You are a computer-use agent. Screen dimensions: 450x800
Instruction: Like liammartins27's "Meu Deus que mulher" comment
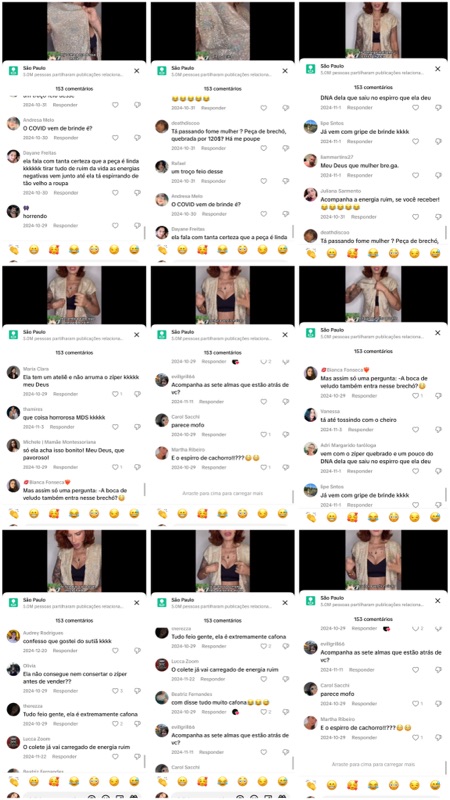coord(415,175)
